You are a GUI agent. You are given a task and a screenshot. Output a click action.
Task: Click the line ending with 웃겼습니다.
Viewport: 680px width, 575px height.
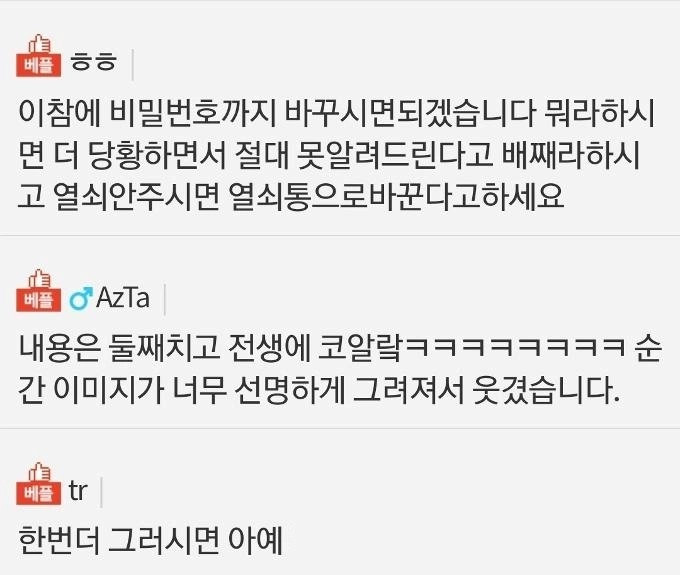click(318, 389)
